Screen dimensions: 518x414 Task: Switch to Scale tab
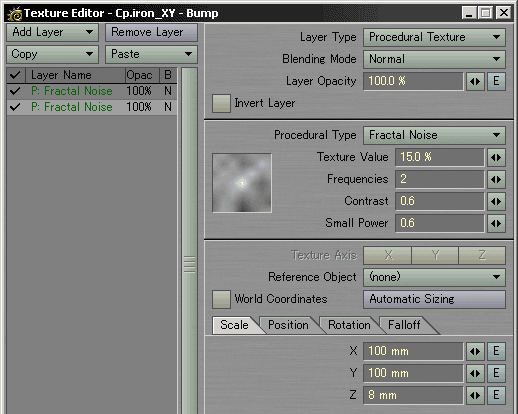(234, 325)
